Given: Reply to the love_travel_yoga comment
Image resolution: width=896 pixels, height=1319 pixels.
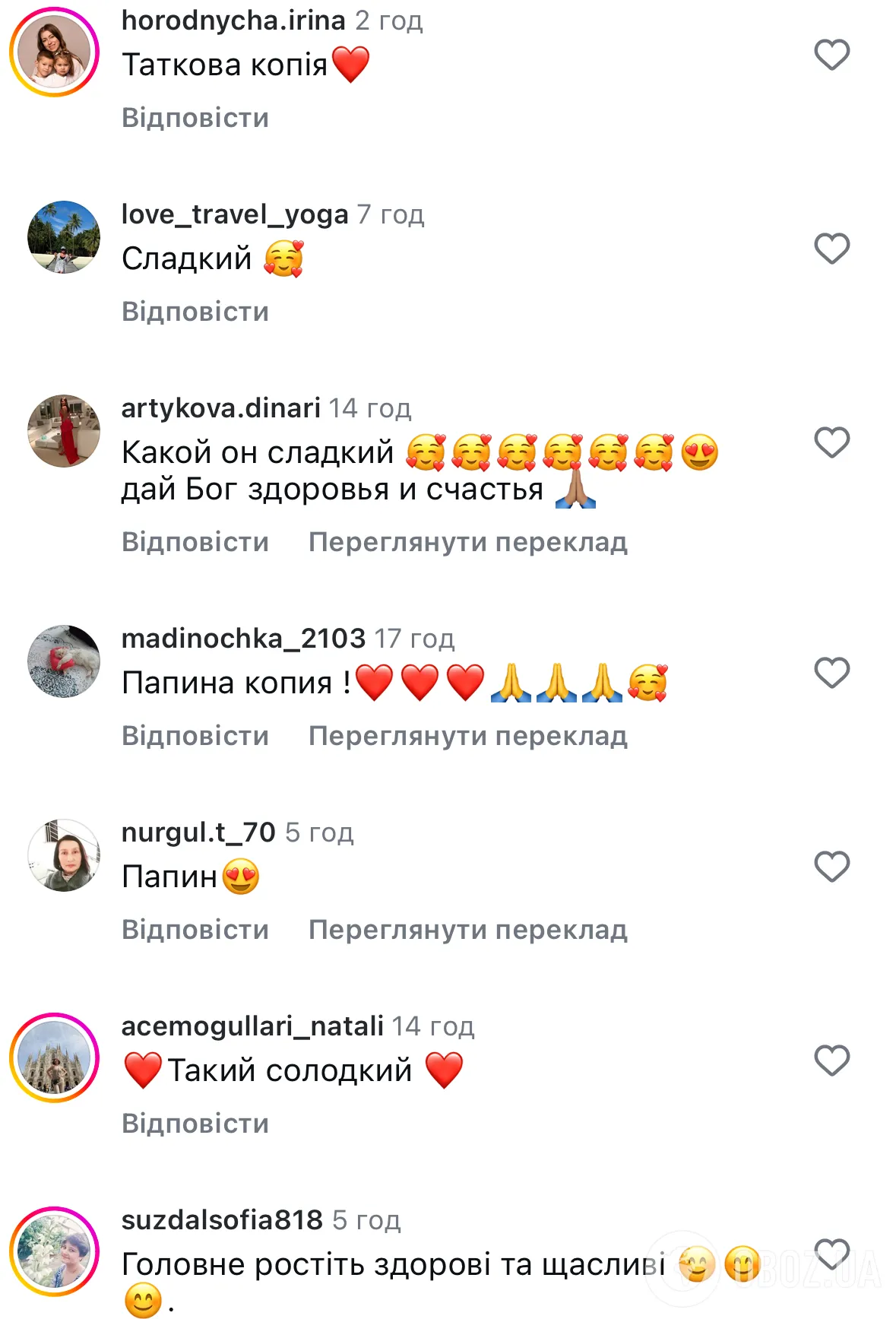Looking at the screenshot, I should [x=195, y=312].
